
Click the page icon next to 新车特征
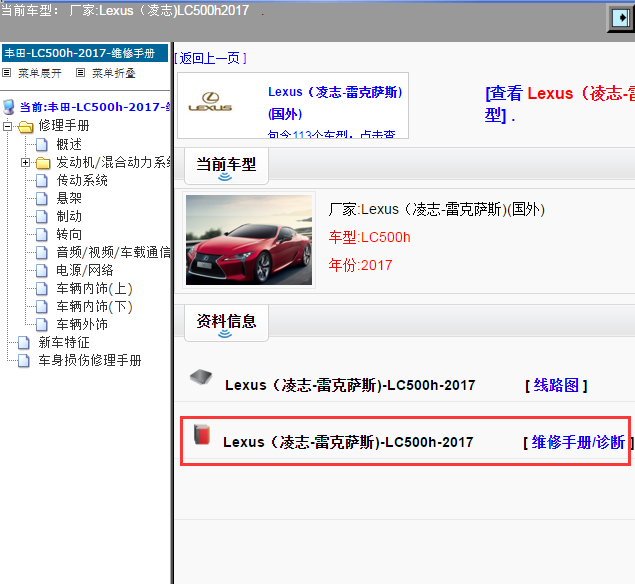click(x=24, y=343)
